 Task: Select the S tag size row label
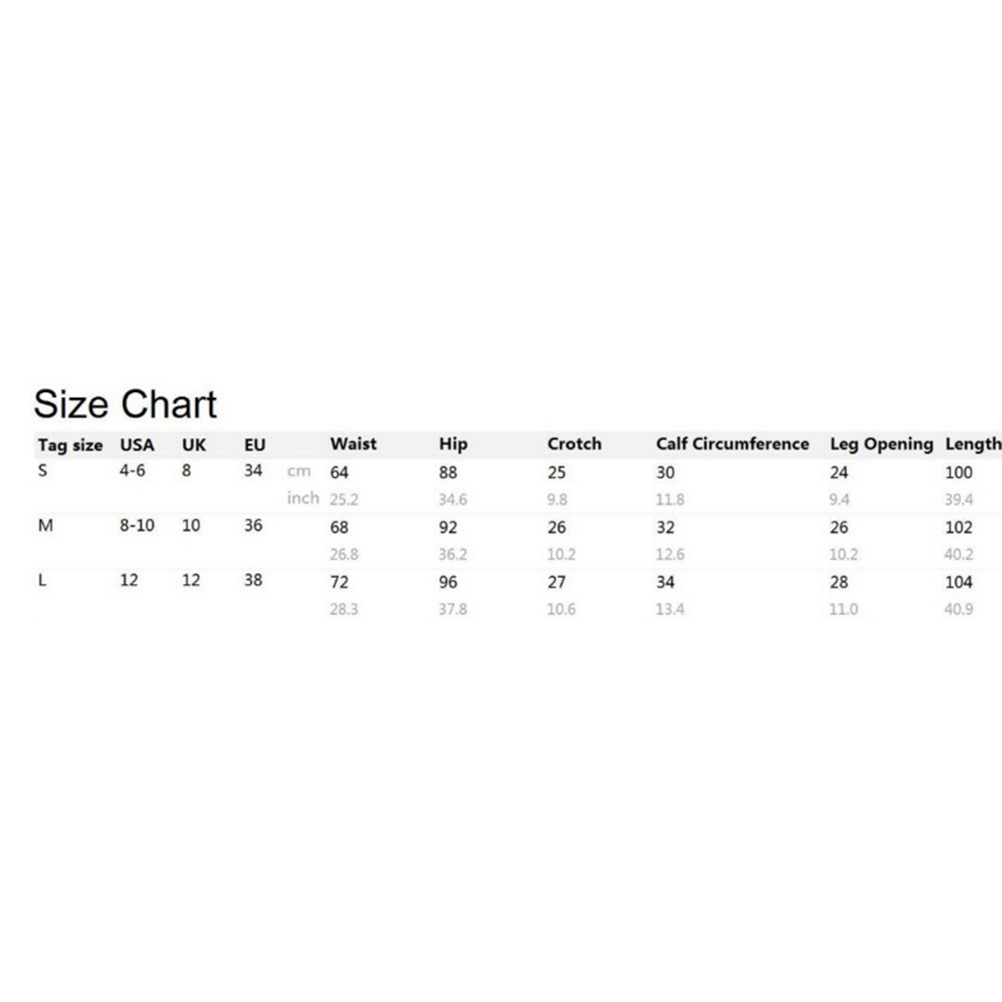click(42, 470)
